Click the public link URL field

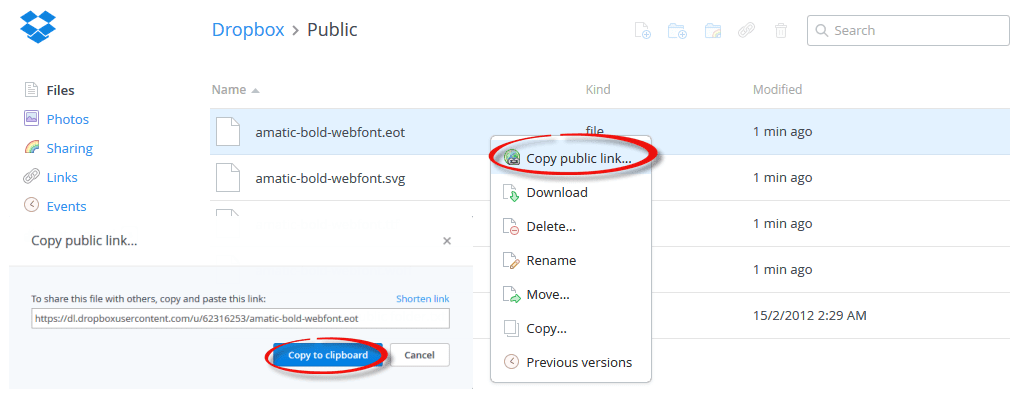(241, 319)
